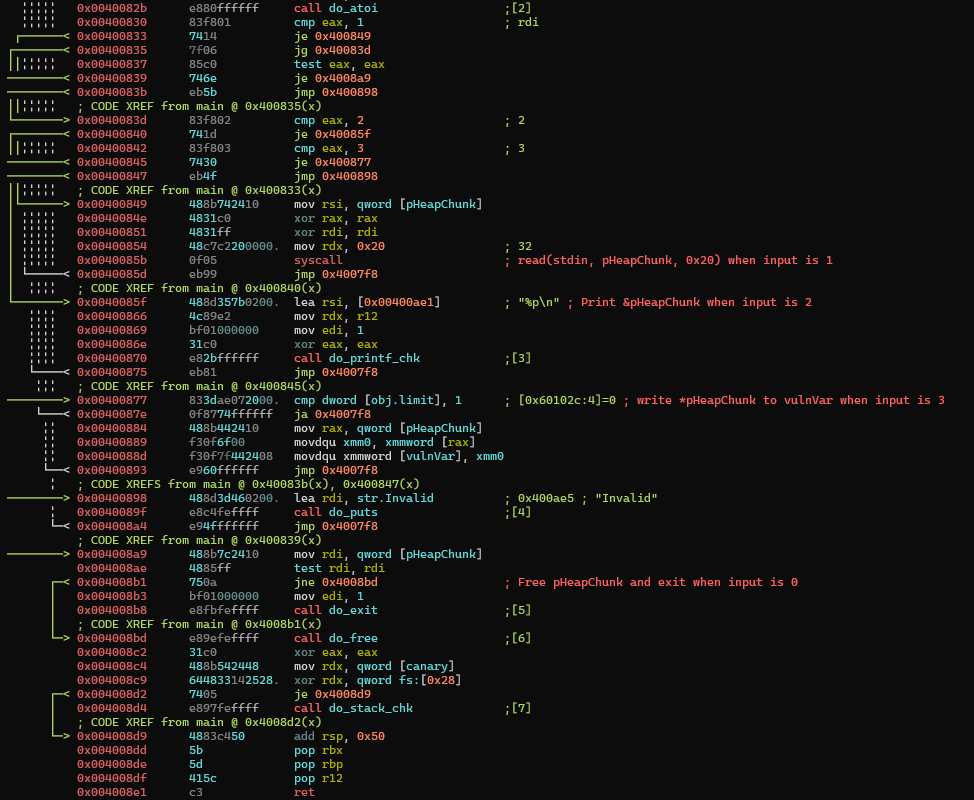Viewport: 974px width, 800px height.
Task: Click the 'write *pHeapChunk to vulnVar' comment
Action: pos(784,401)
